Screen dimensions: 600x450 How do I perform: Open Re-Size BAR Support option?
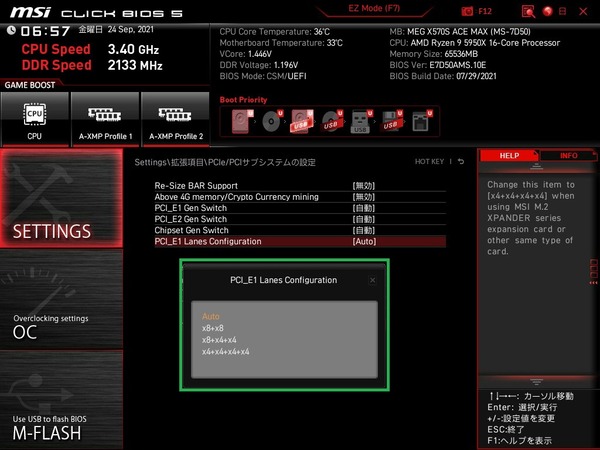tap(300, 186)
